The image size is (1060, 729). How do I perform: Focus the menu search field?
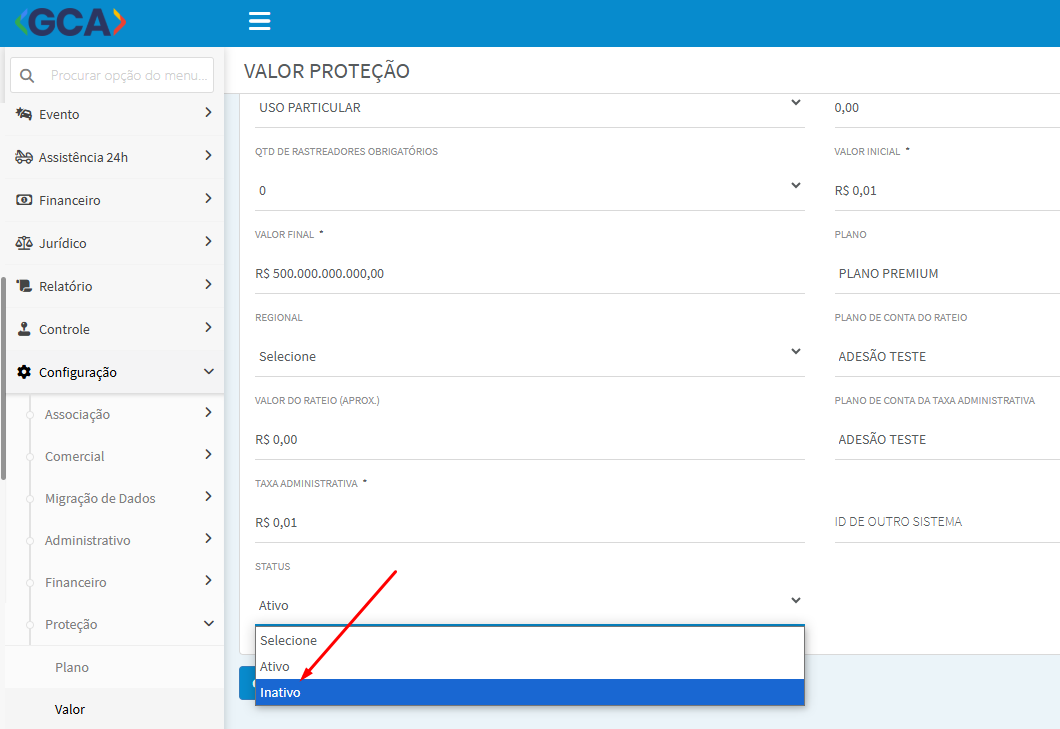112,75
